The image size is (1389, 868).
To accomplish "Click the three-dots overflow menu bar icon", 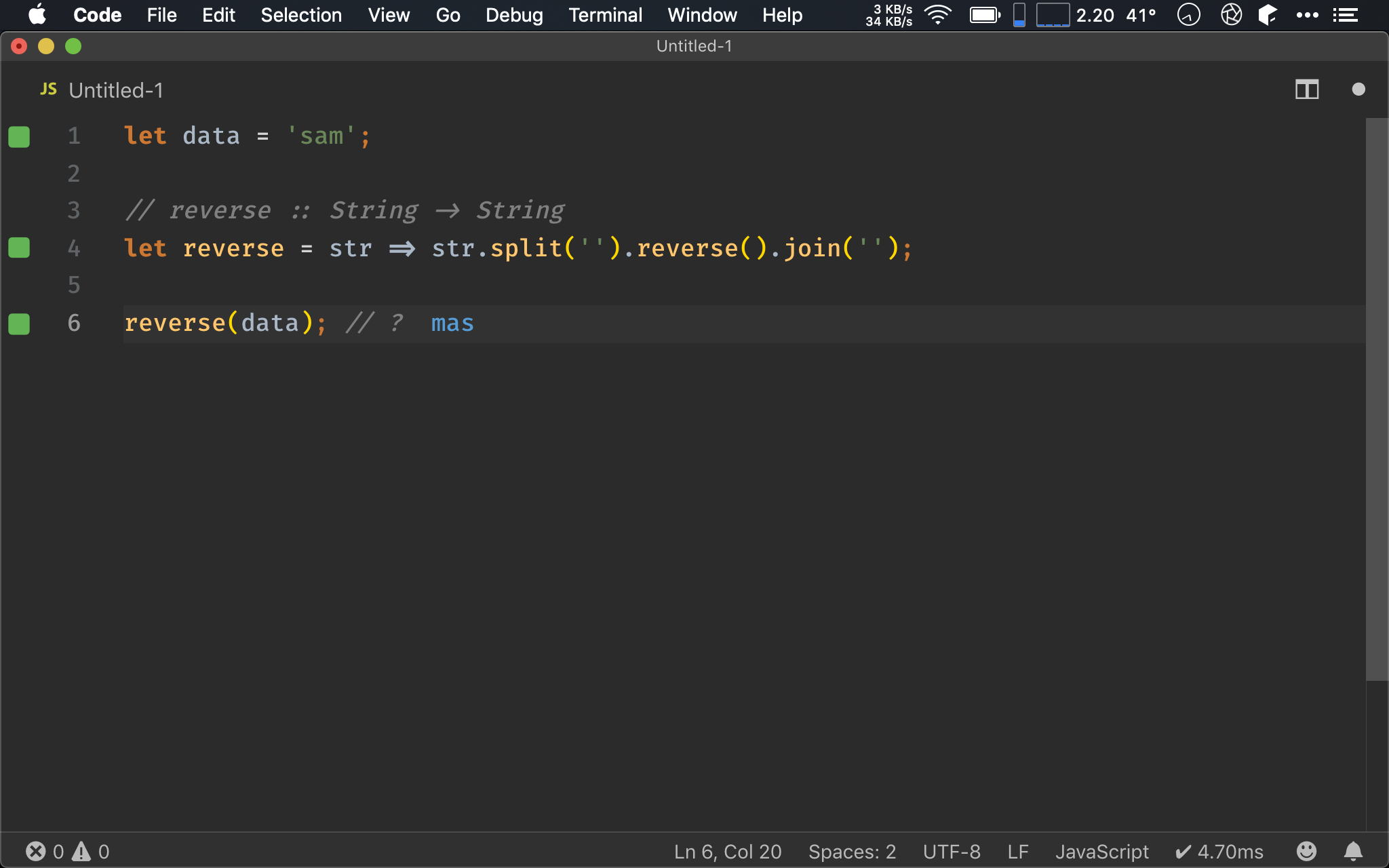I will coord(1307,15).
